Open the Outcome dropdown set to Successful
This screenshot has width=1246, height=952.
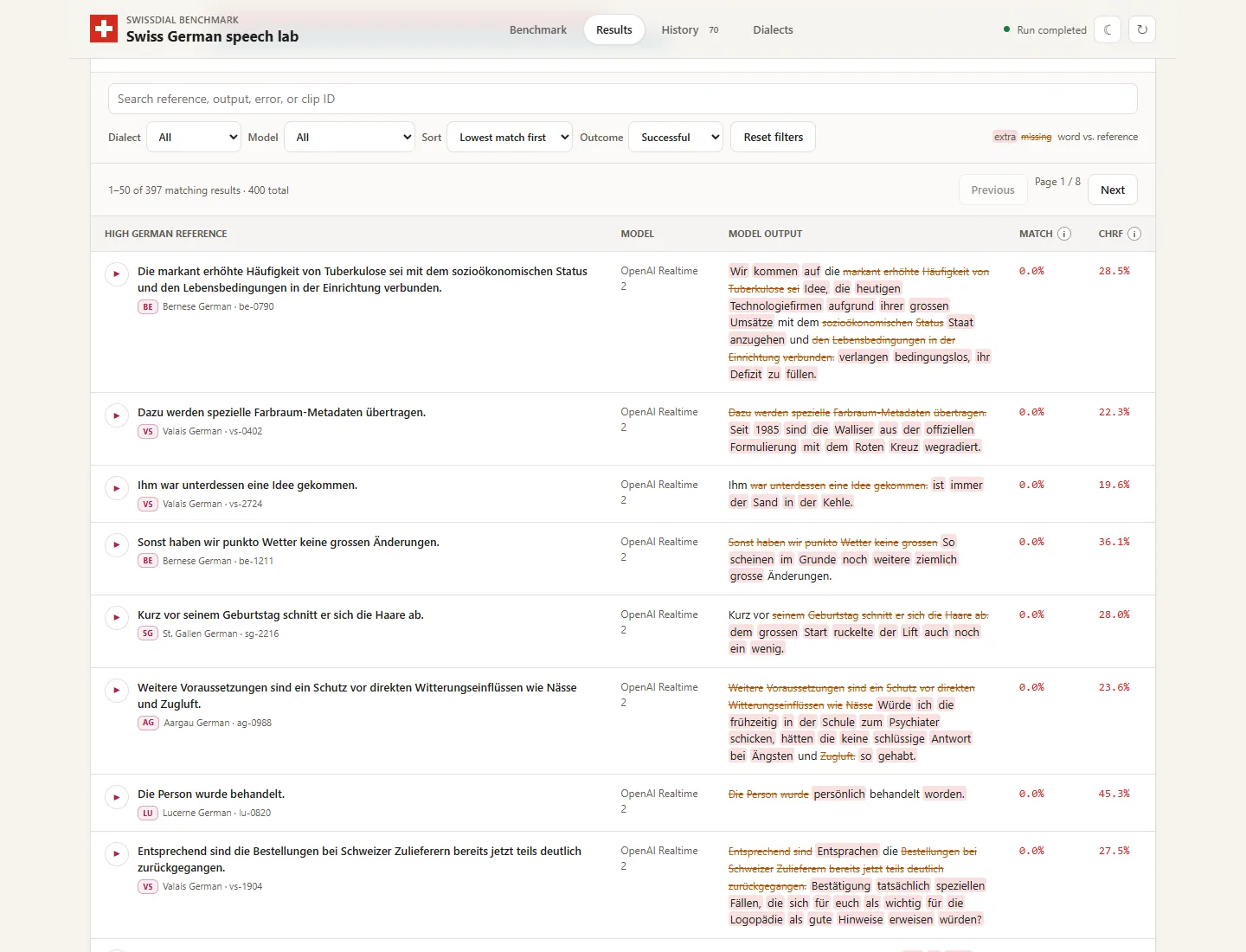coord(676,137)
